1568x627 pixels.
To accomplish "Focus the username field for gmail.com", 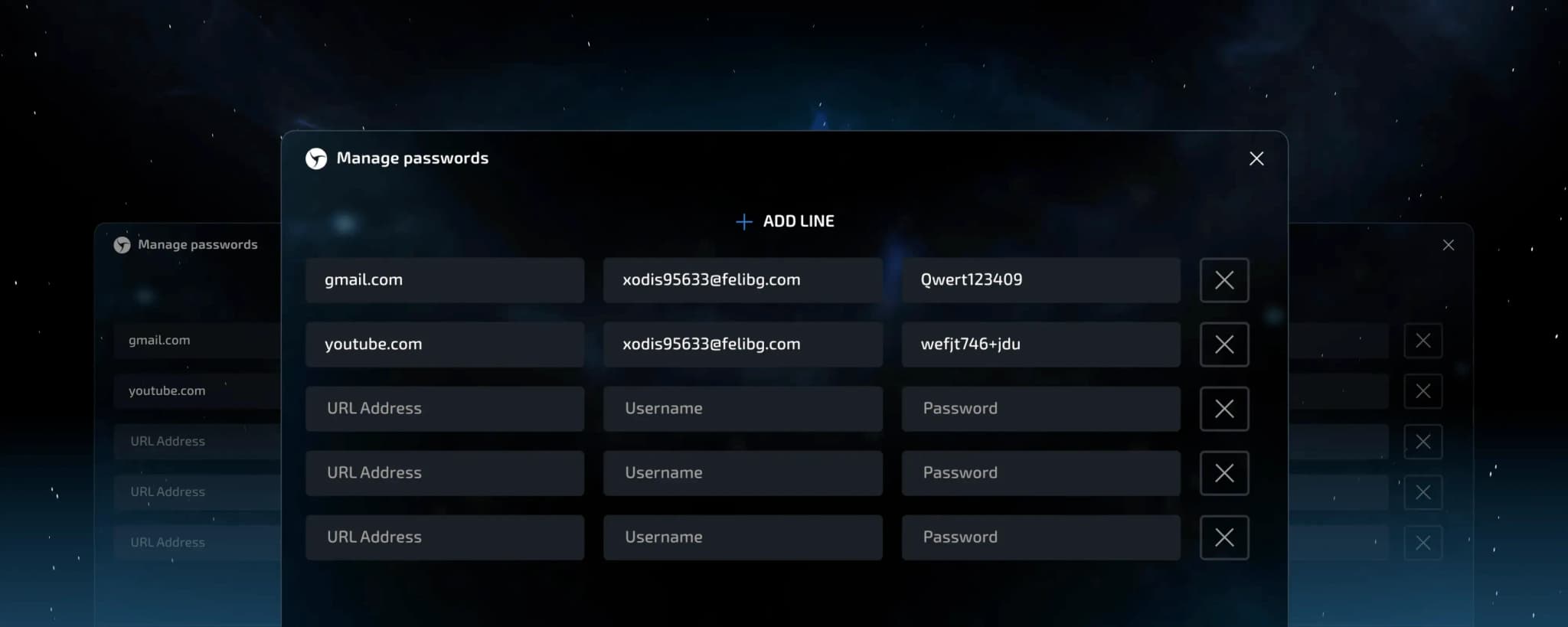I will [x=742, y=280].
